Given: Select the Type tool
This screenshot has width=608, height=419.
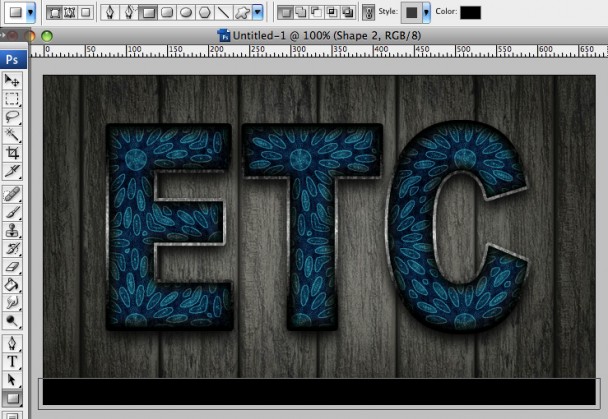Looking at the screenshot, I should pyautogui.click(x=12, y=361).
